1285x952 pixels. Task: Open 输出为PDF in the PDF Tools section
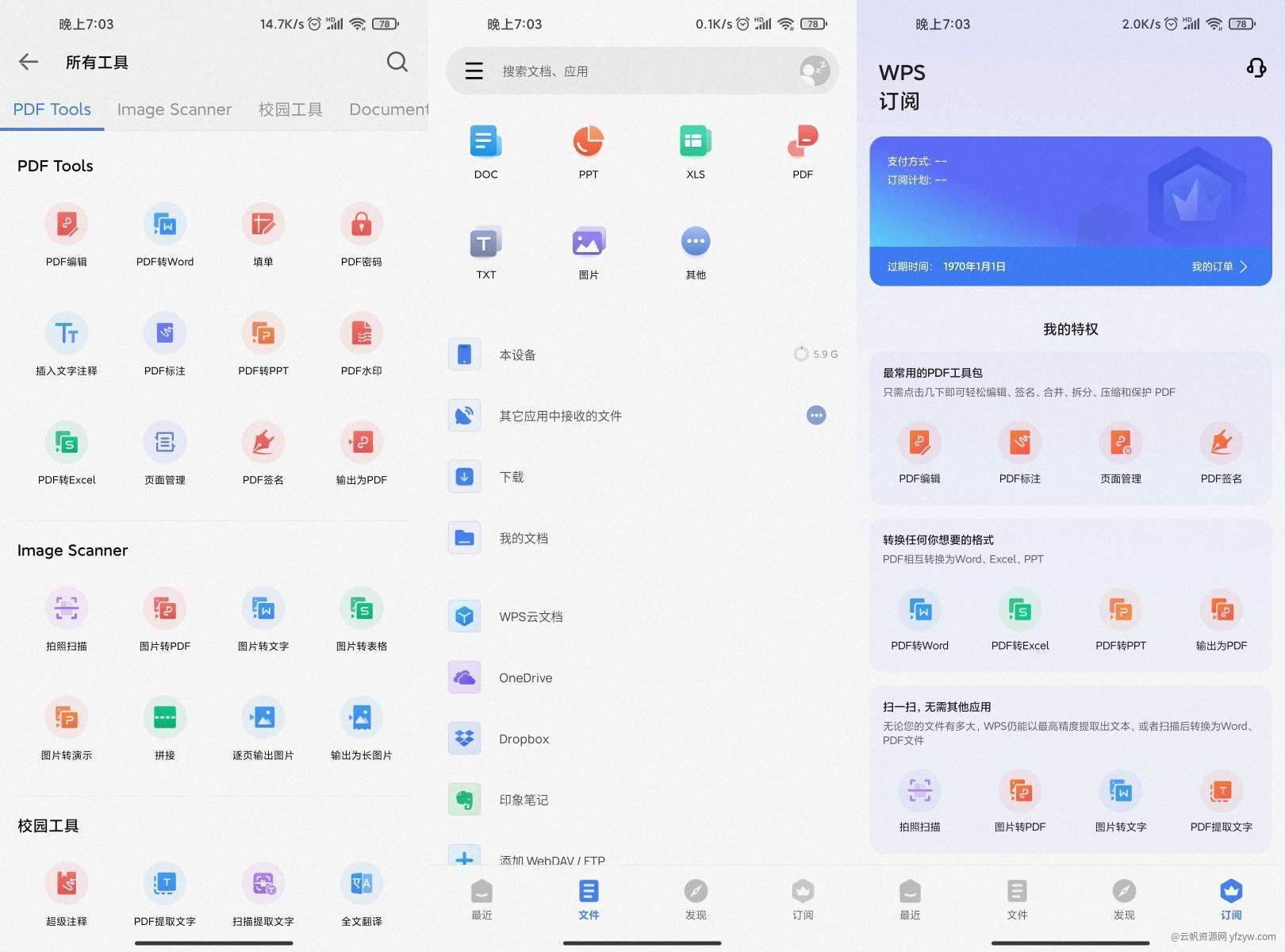(x=362, y=453)
